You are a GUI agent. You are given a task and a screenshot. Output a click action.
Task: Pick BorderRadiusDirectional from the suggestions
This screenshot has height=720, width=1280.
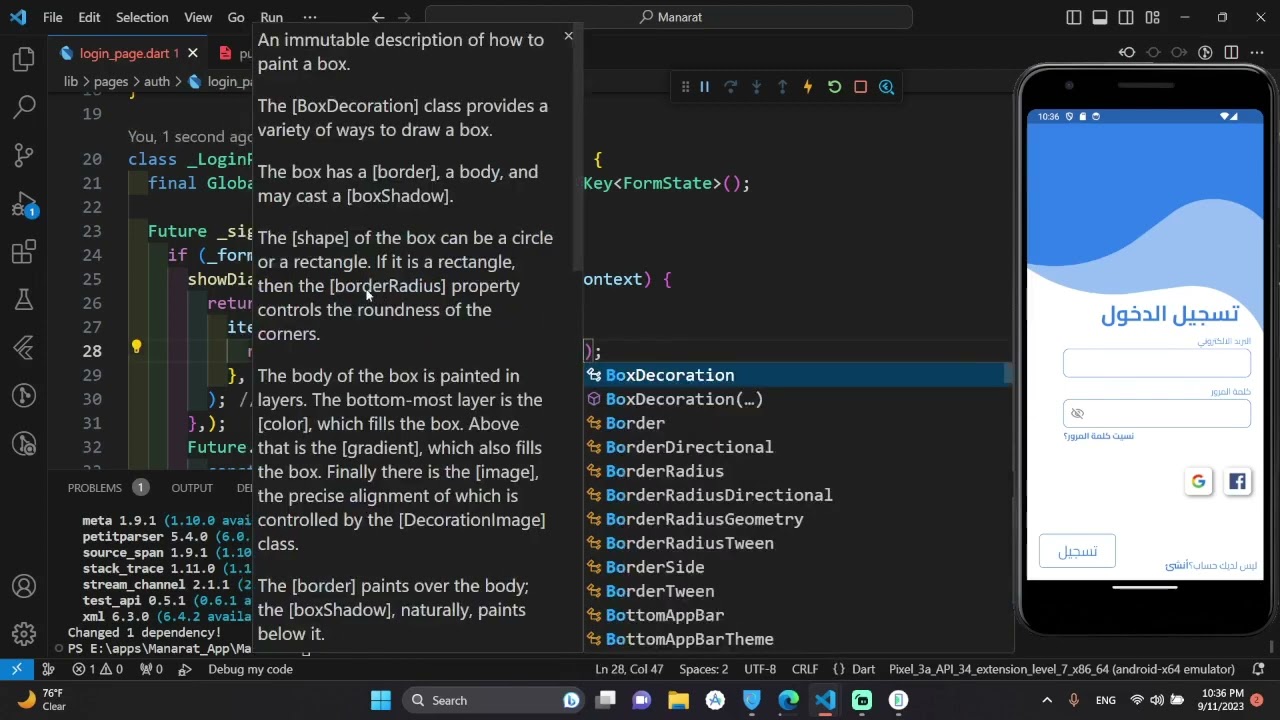coord(798,495)
